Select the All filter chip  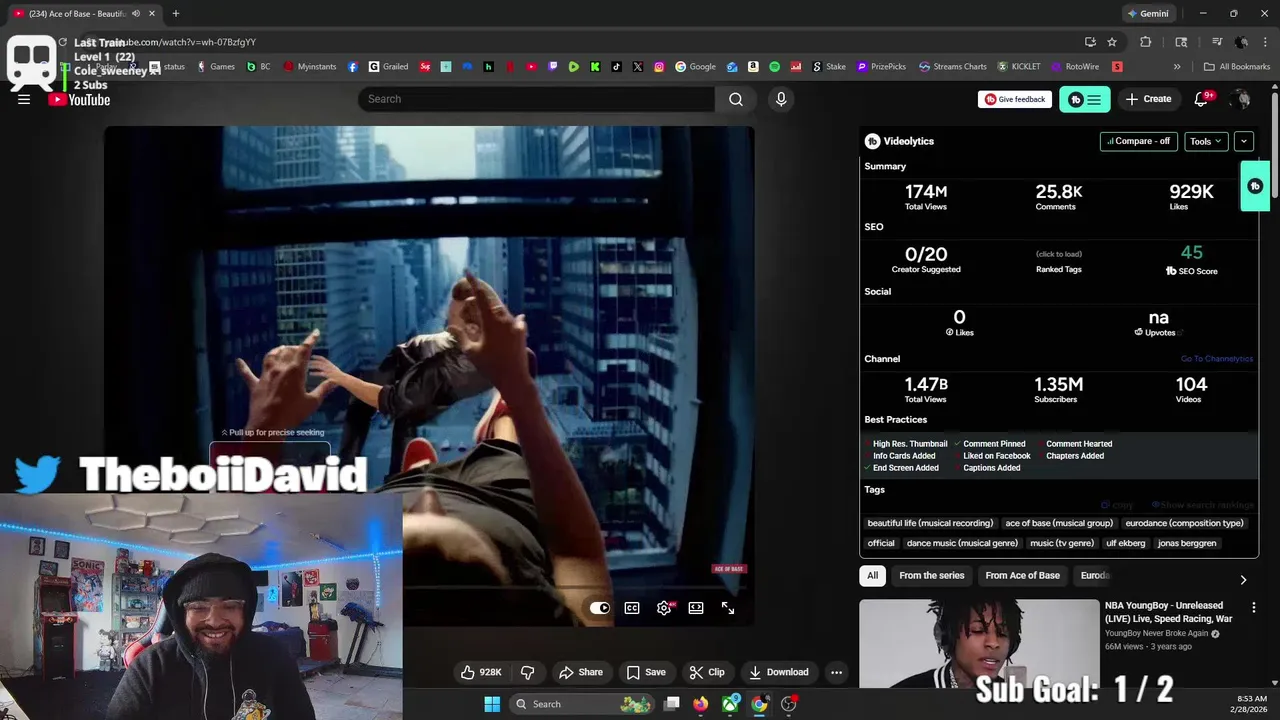[x=873, y=575]
